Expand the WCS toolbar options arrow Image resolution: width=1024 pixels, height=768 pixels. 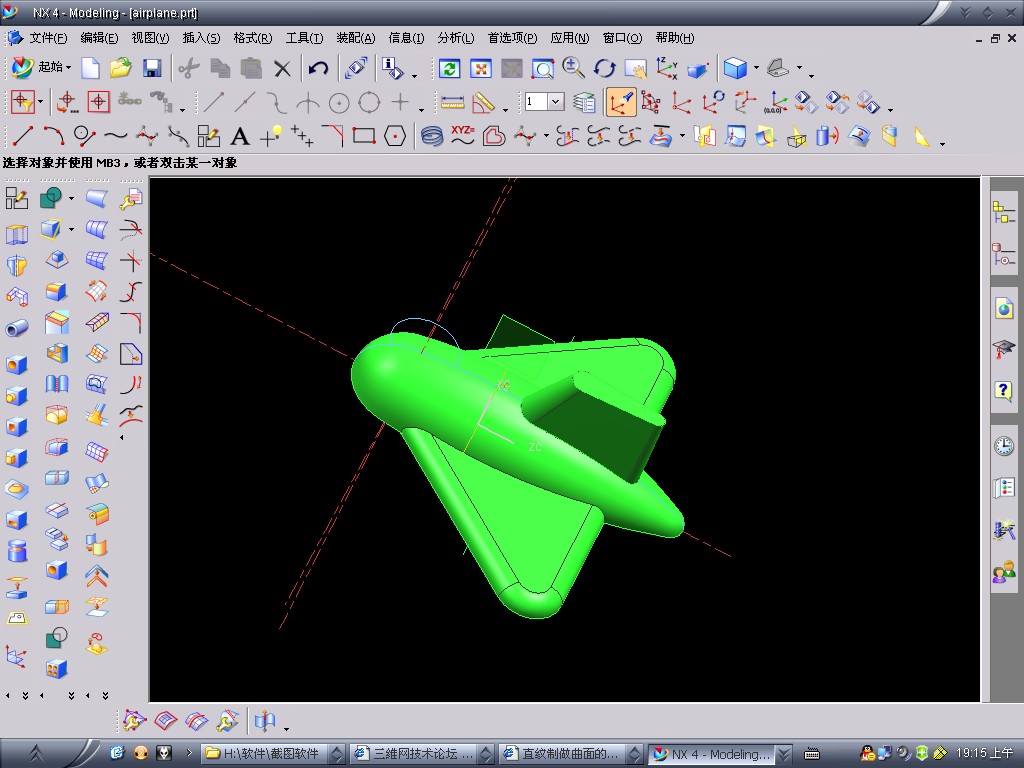pos(889,109)
